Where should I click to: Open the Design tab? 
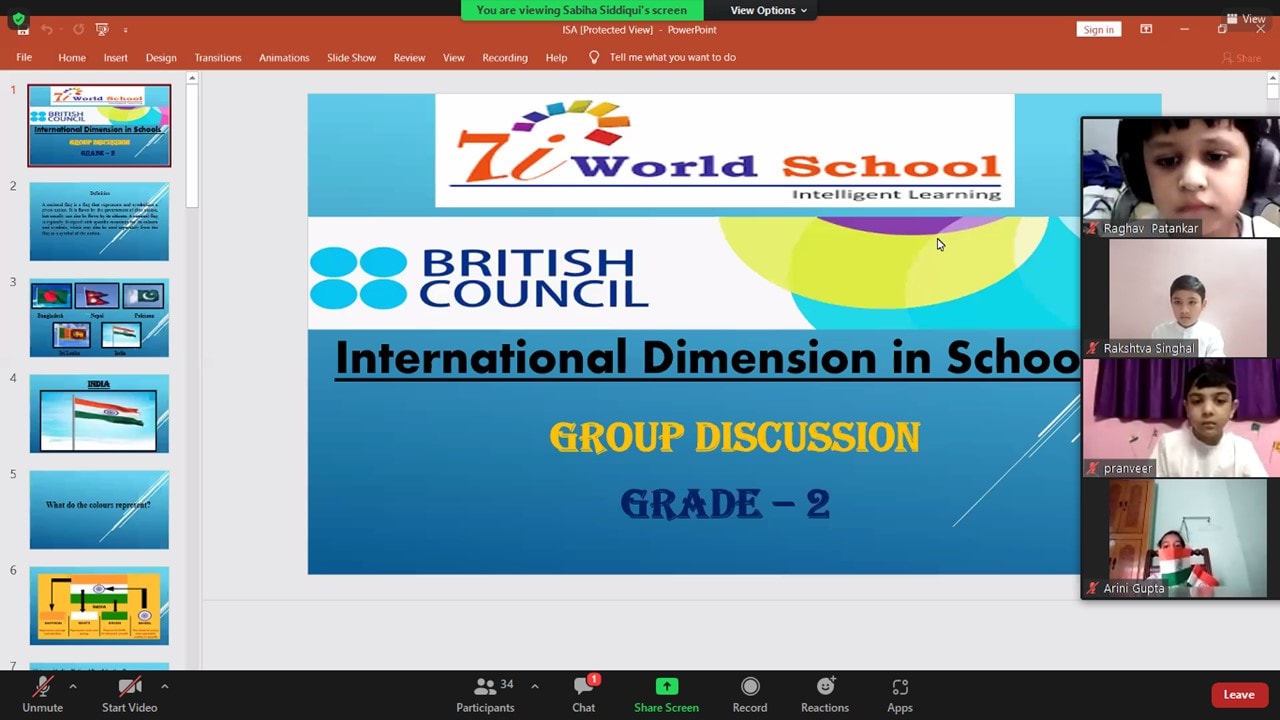point(161,57)
